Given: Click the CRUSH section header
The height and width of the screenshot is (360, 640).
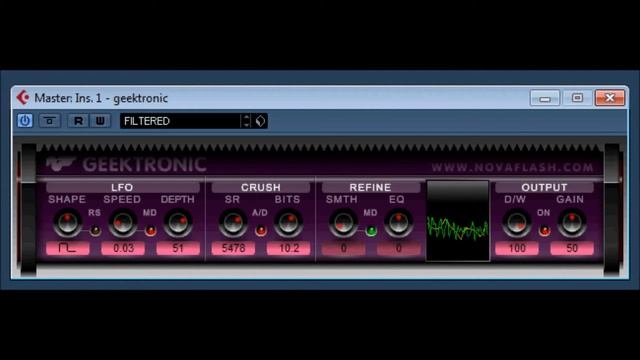Looking at the screenshot, I should click(260, 187).
